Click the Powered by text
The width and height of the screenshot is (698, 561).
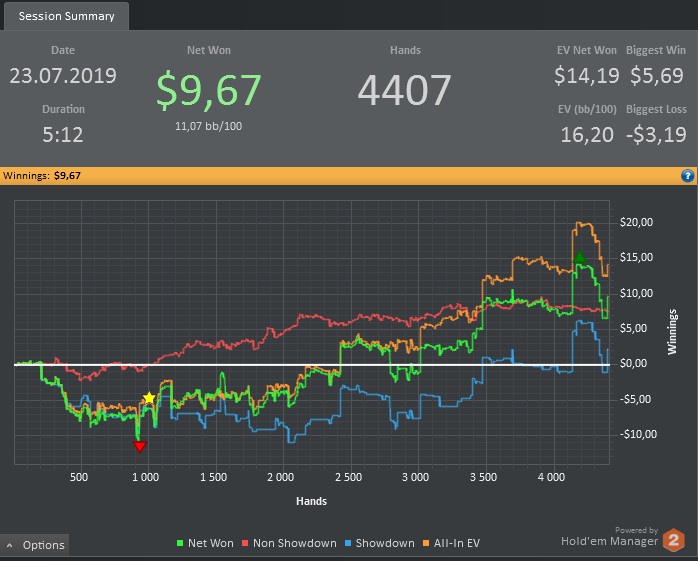(x=637, y=530)
